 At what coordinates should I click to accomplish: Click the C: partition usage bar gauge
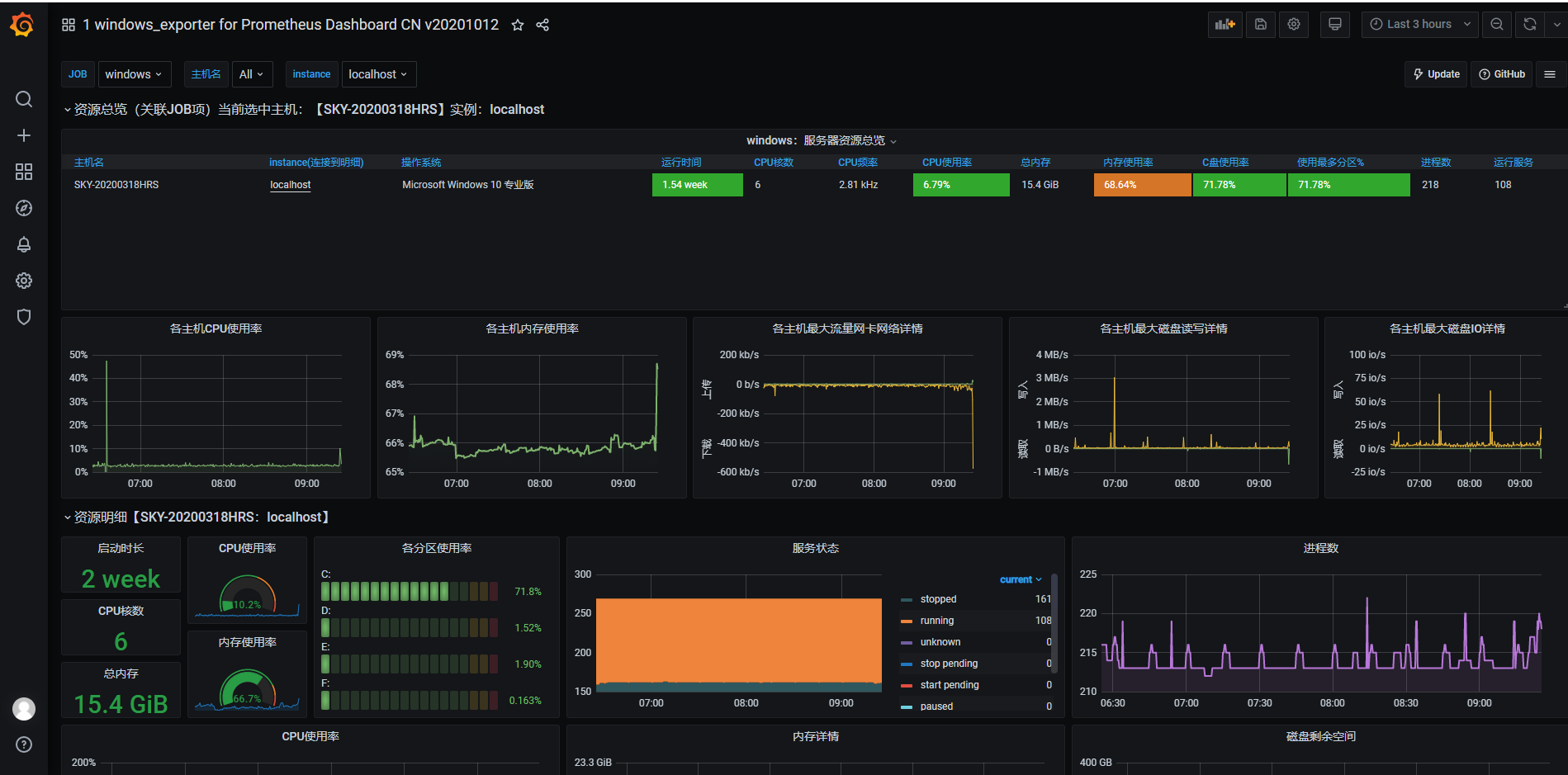410,591
